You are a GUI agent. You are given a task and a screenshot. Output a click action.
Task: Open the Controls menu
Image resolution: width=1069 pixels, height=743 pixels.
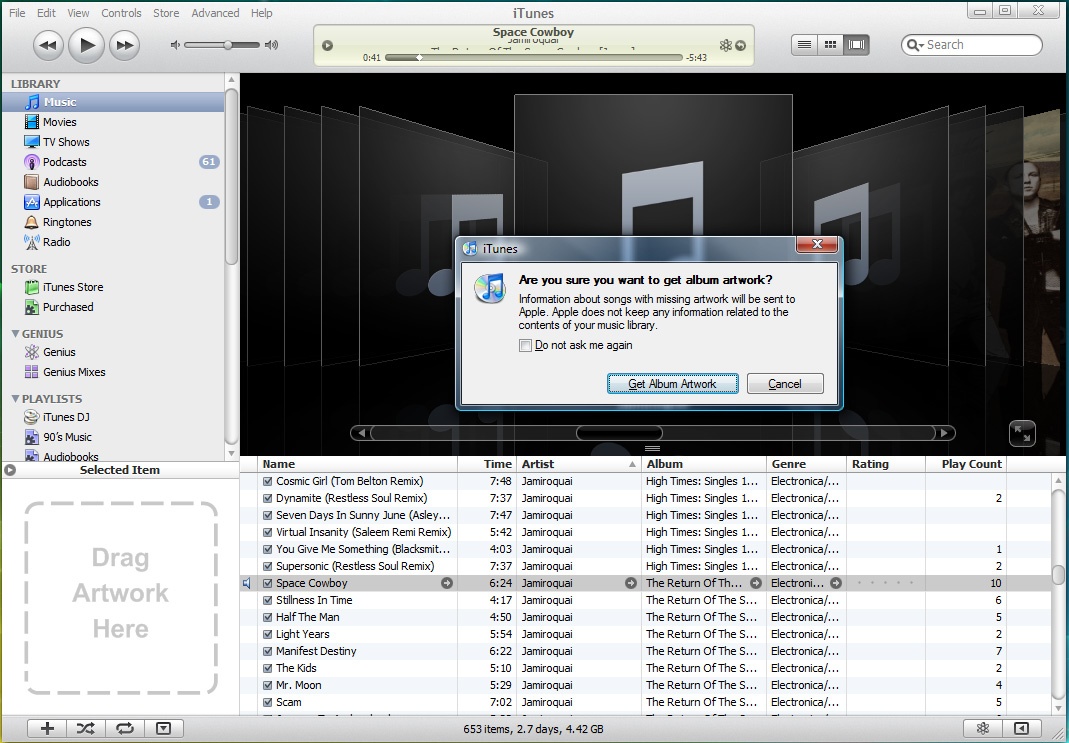click(x=121, y=13)
